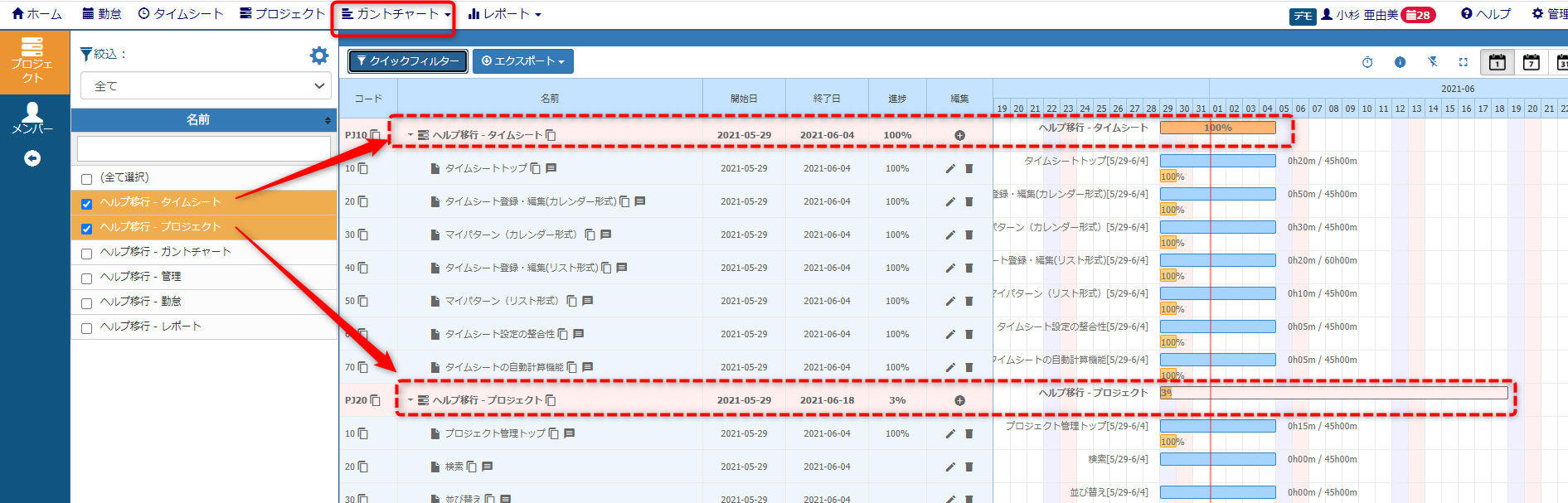Open filter settings gear icon
The image size is (1568, 503).
(x=319, y=56)
